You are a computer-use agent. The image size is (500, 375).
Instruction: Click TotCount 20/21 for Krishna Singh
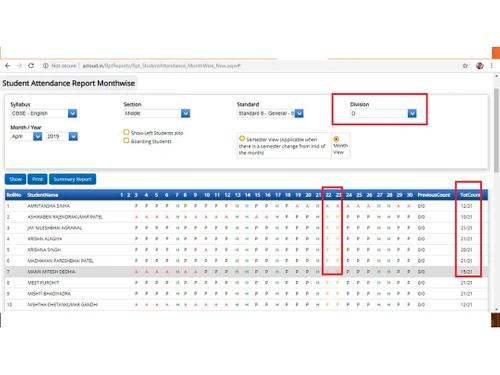point(466,250)
